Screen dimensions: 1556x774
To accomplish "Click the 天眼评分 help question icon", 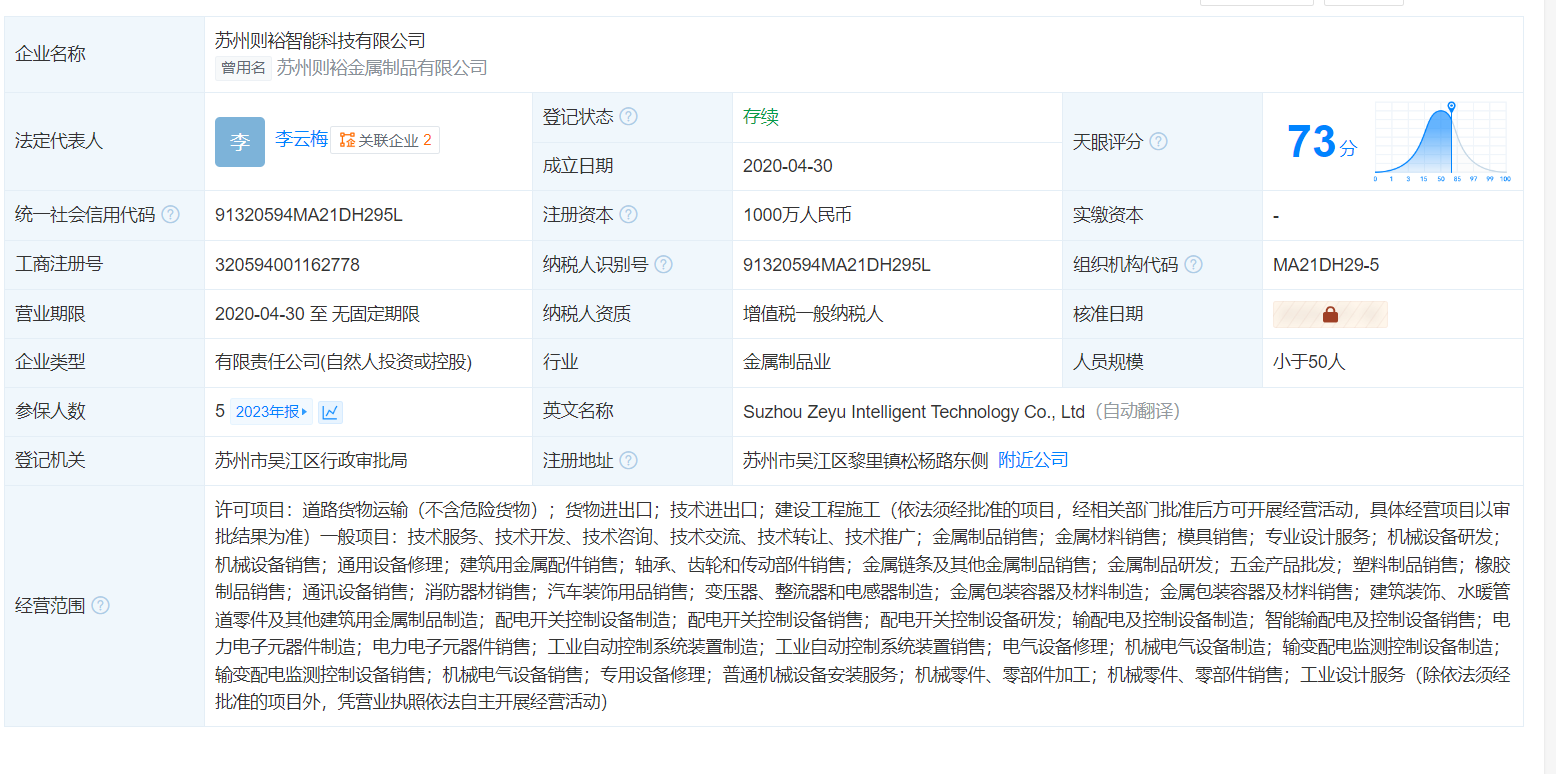I will [1158, 142].
